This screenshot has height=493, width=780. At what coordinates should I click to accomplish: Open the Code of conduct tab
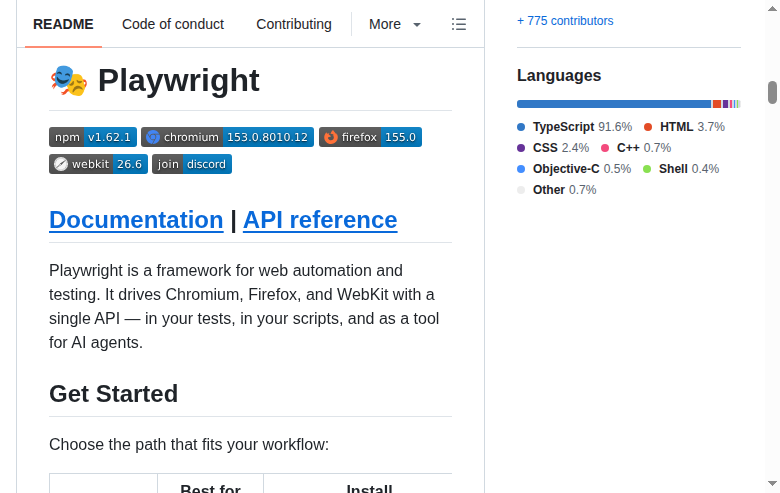coord(173,24)
